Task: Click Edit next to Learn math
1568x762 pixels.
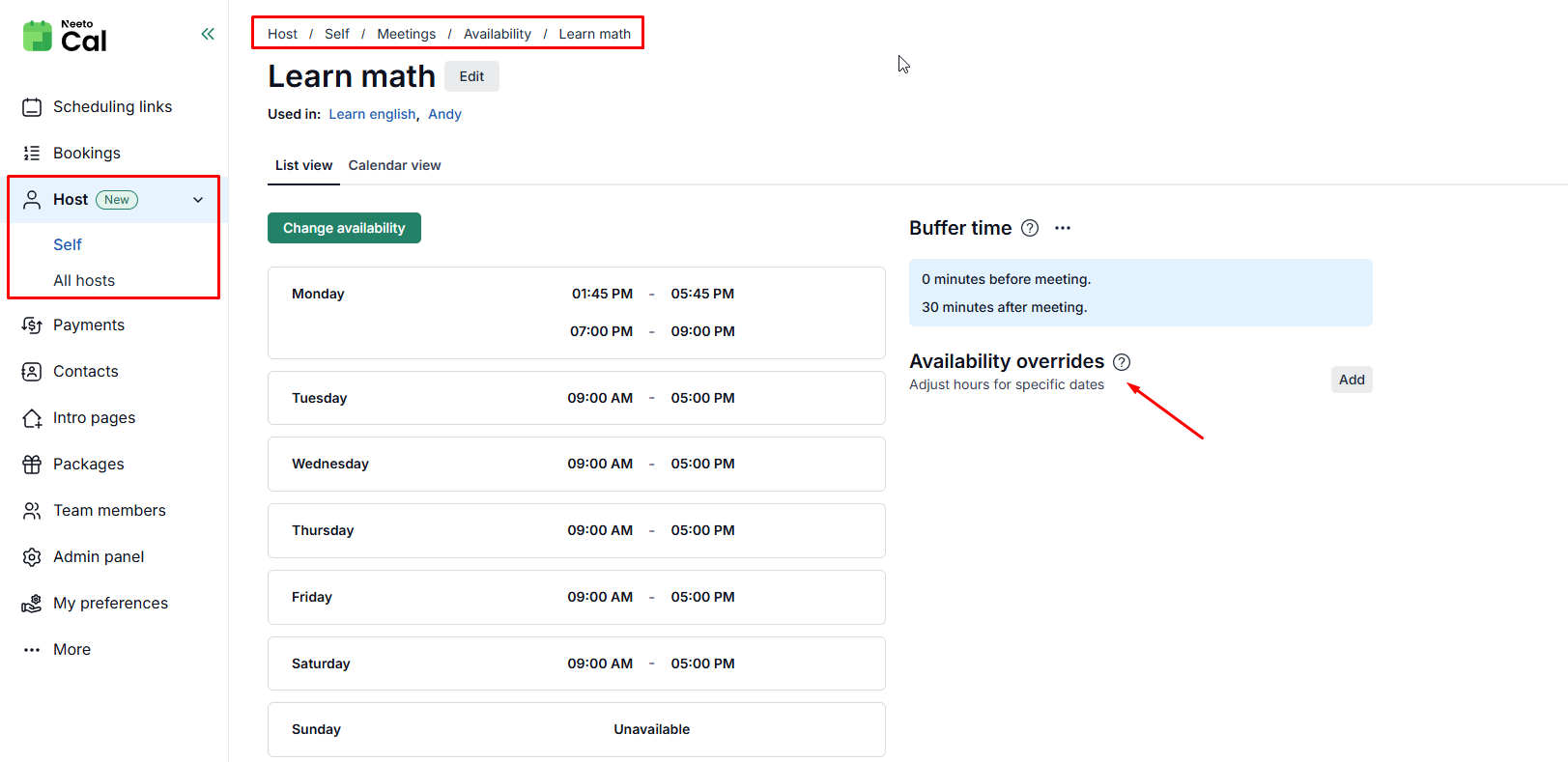Action: [x=471, y=76]
